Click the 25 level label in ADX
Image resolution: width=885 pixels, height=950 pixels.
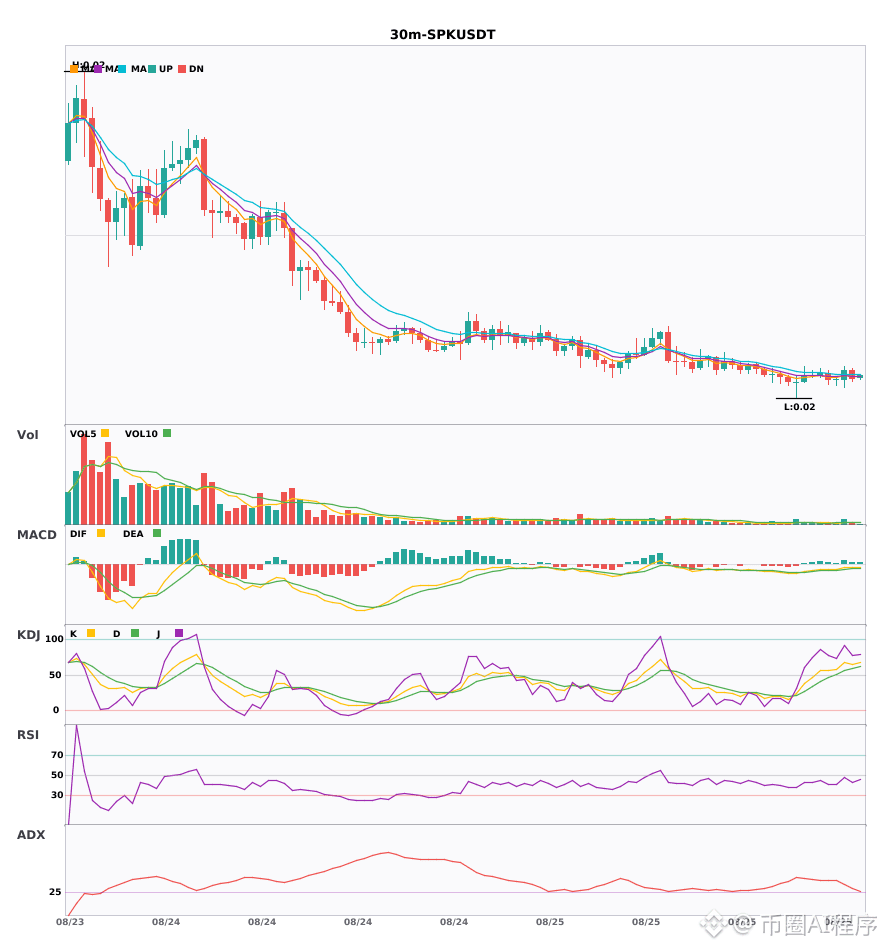(x=55, y=892)
